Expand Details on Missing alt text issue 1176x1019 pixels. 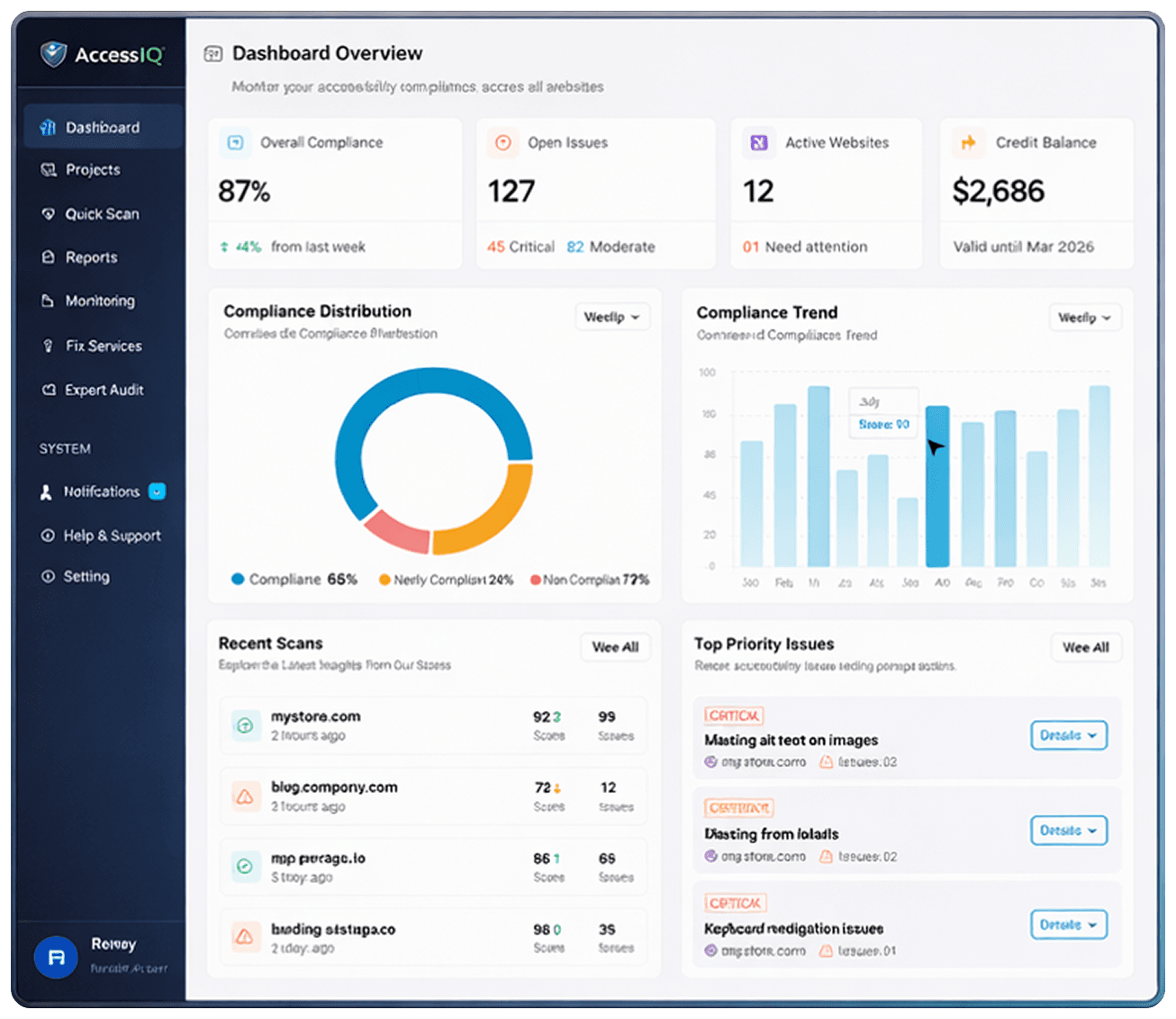coord(1068,735)
